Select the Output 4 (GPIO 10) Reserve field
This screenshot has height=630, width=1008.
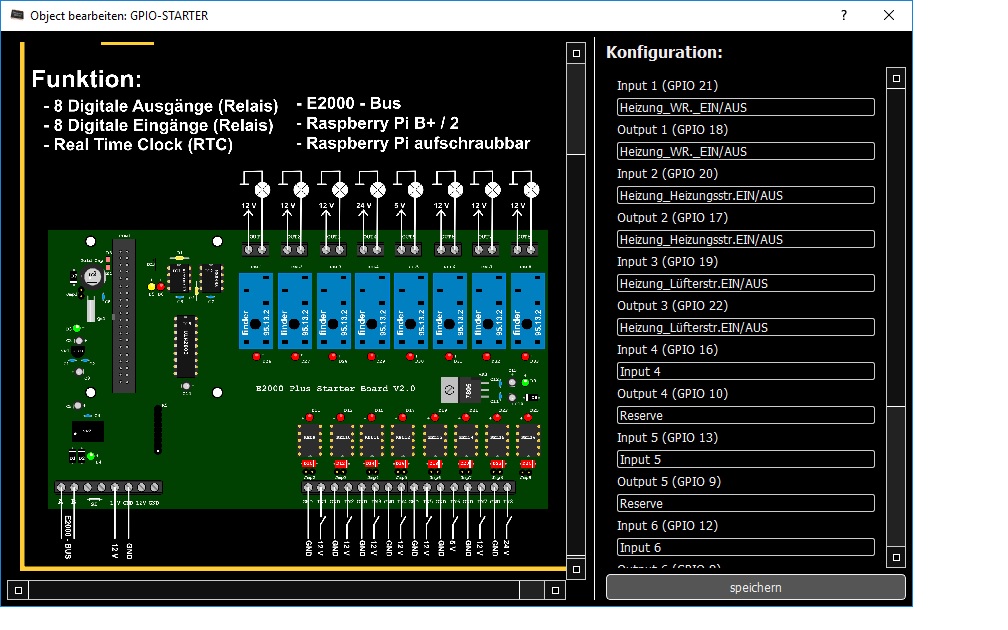(746, 416)
